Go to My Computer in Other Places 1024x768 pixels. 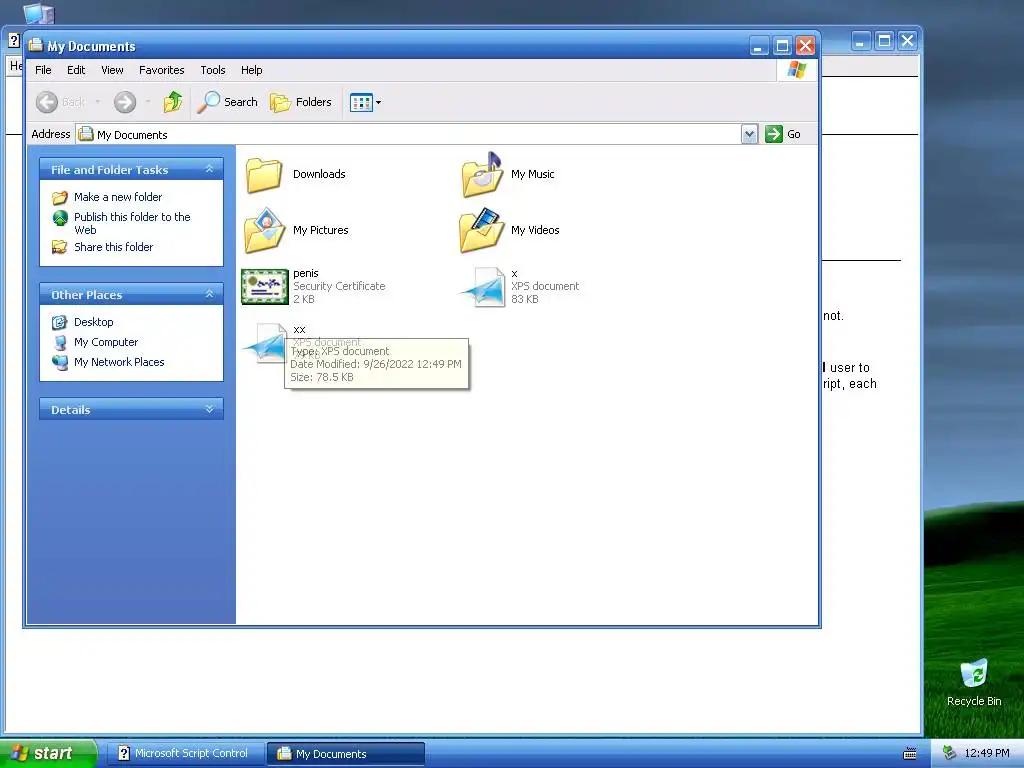106,342
